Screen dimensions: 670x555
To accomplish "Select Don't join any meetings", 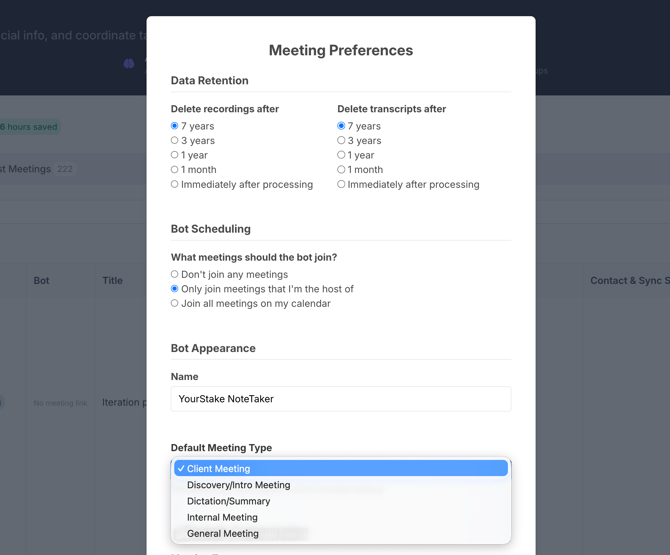I will coord(175,274).
